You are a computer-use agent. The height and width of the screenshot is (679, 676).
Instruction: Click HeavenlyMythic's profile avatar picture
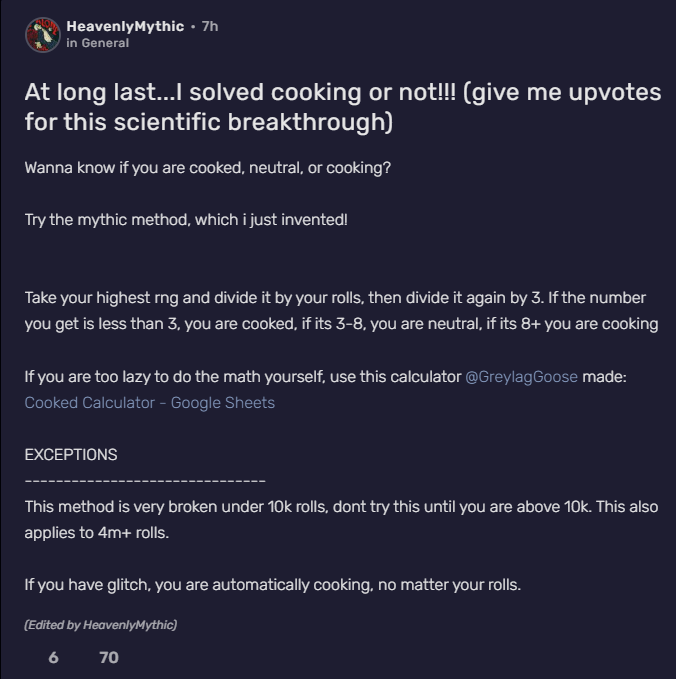42,34
